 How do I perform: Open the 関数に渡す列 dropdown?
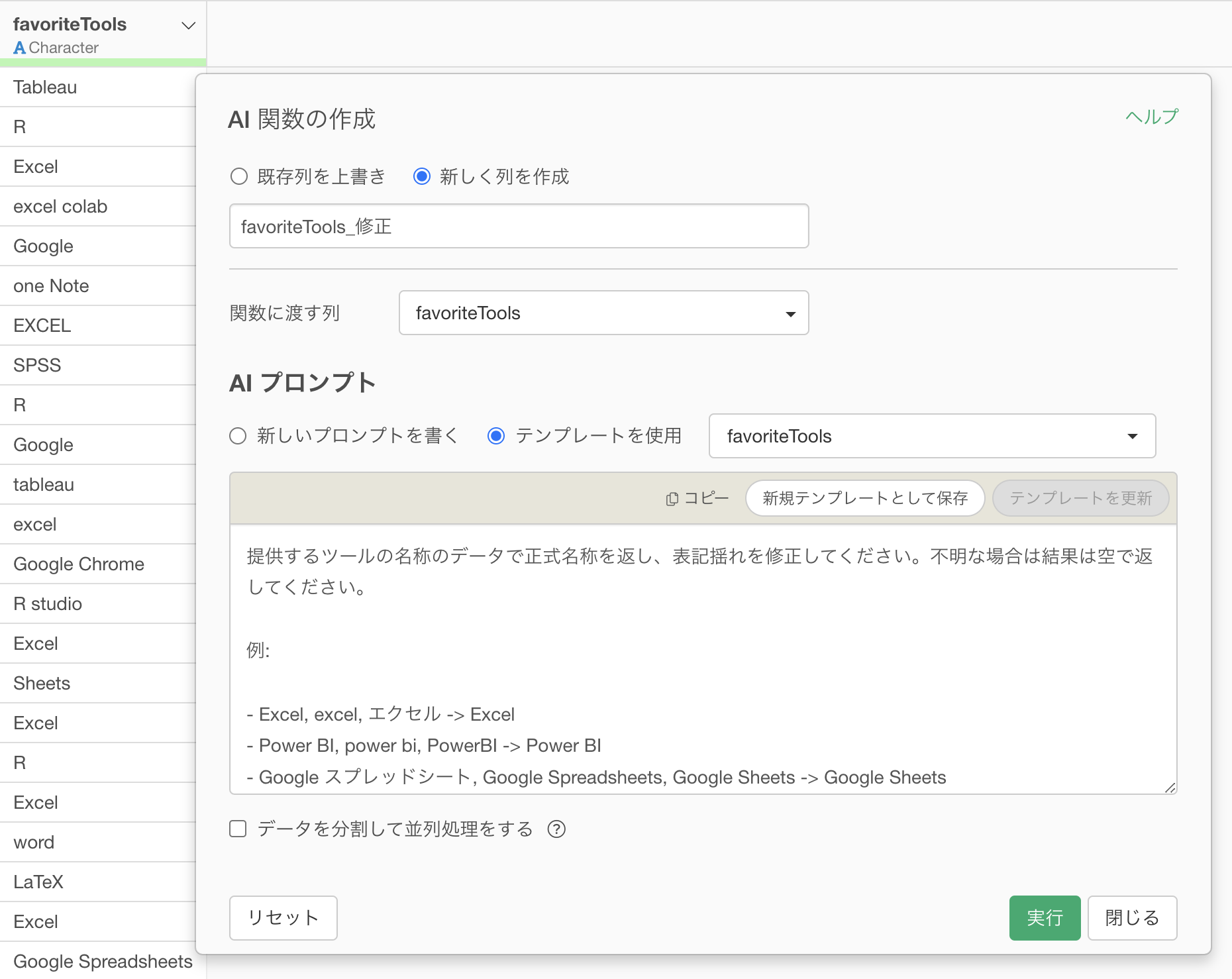point(603,313)
